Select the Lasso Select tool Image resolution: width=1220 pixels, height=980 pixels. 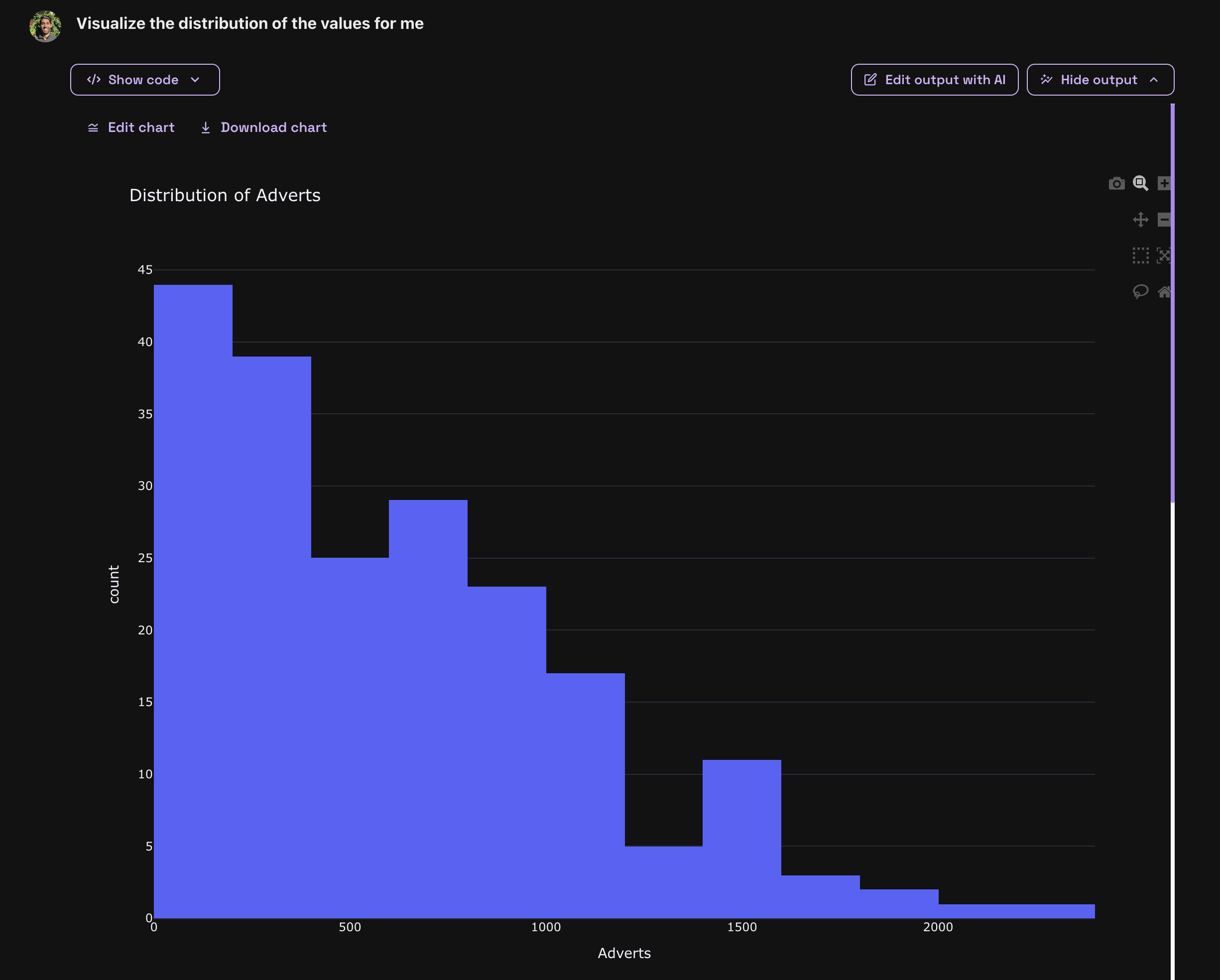tap(1140, 291)
